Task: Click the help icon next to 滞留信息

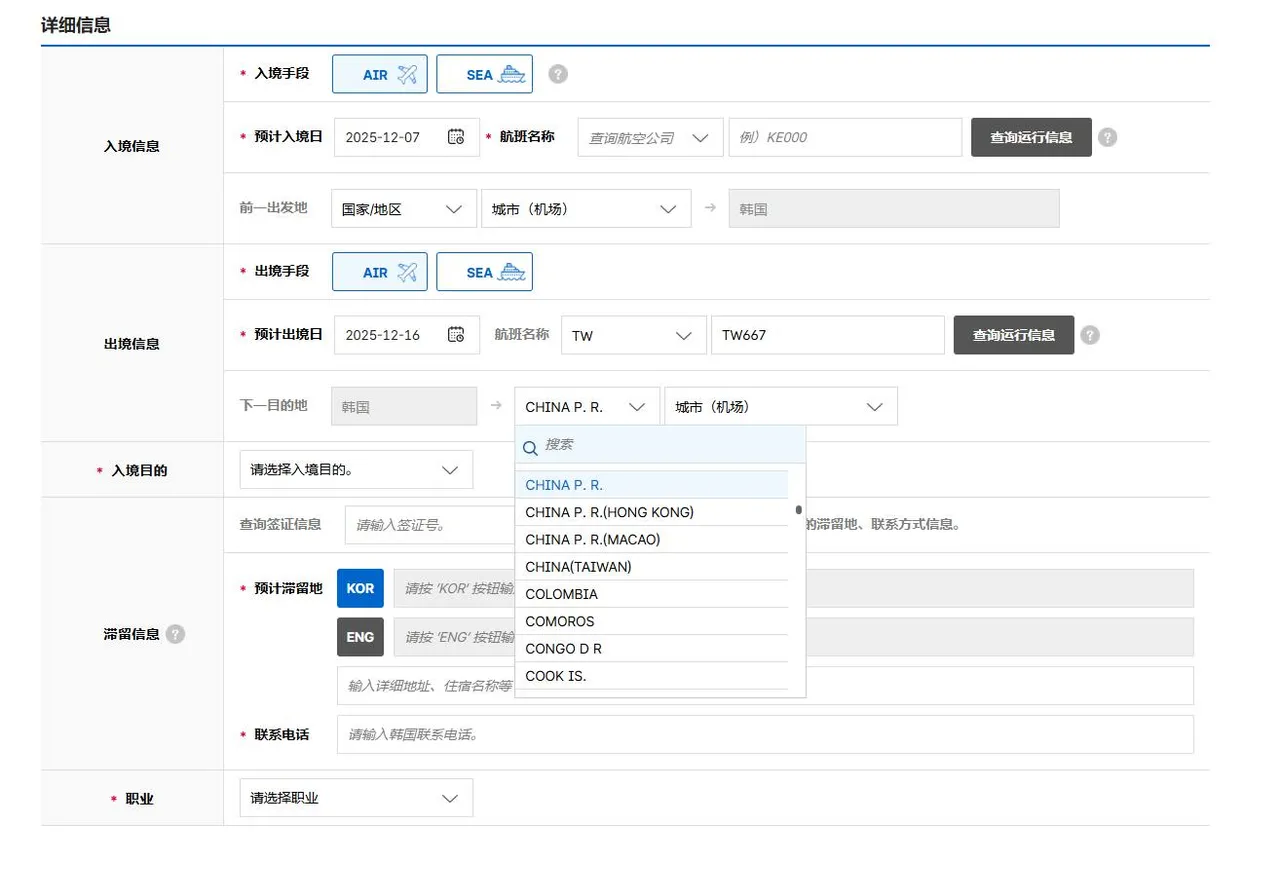Action: [177, 634]
